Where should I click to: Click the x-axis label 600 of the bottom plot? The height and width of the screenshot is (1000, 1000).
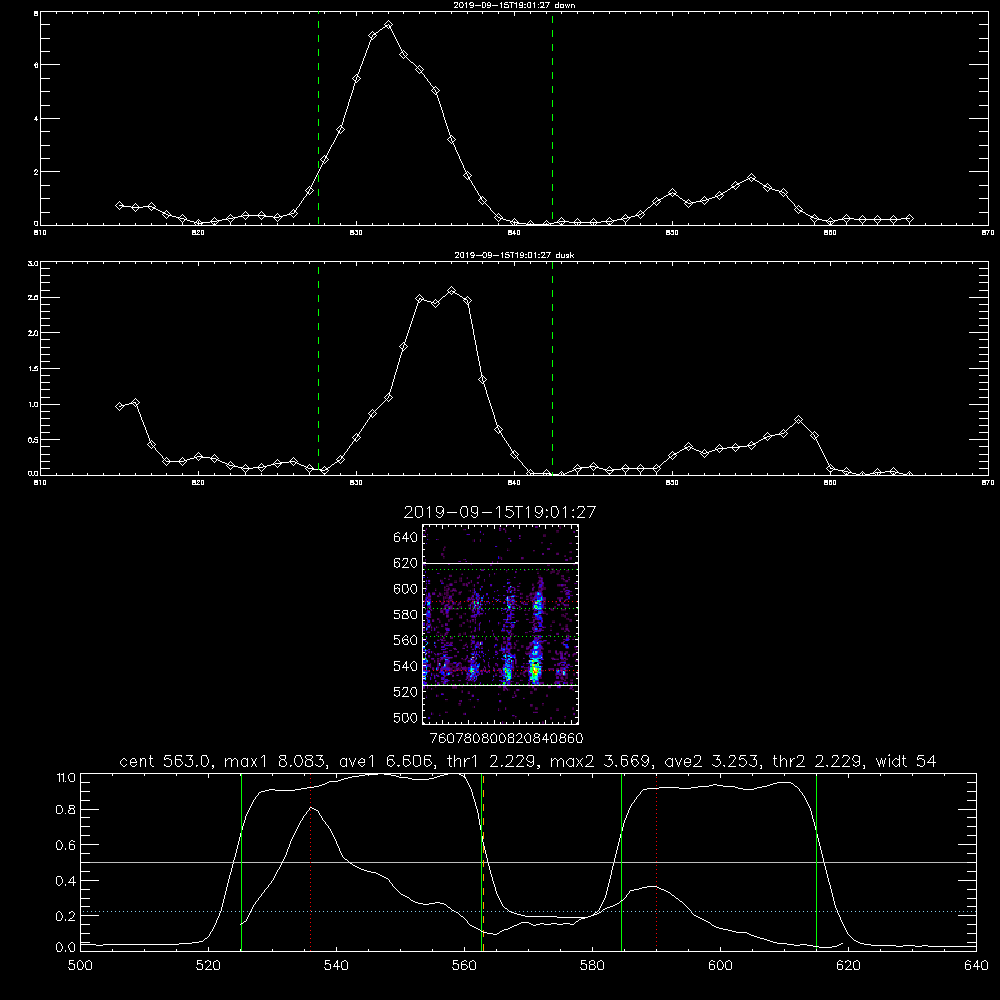[x=721, y=966]
